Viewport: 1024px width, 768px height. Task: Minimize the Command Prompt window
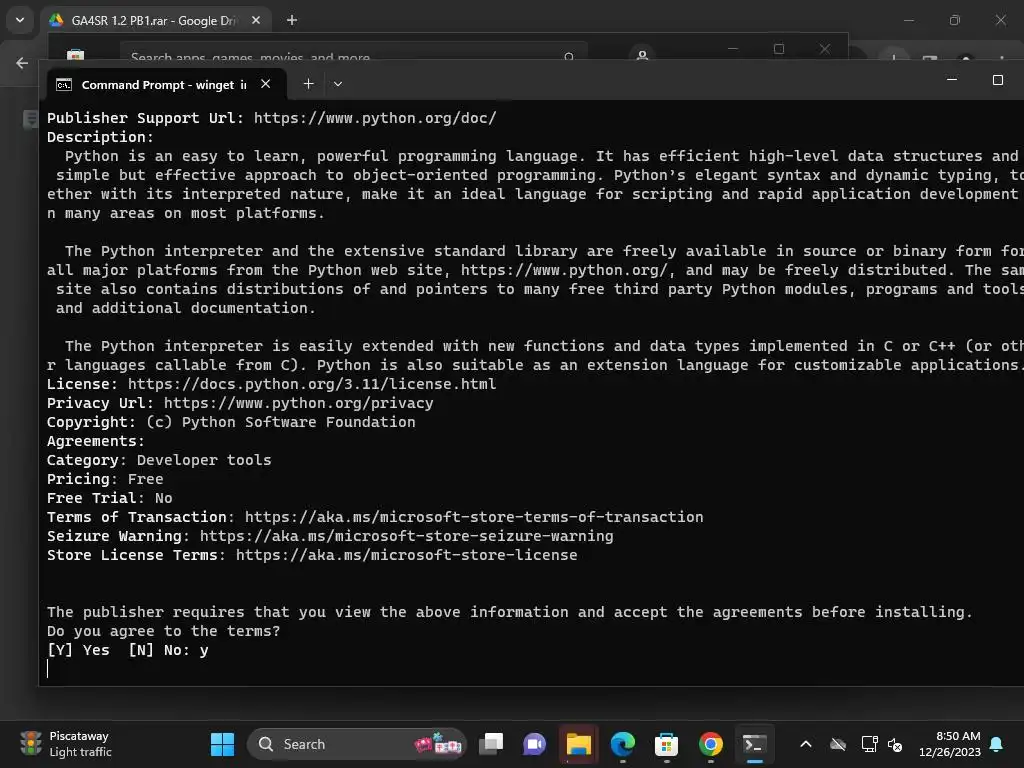pyautogui.click(x=952, y=80)
